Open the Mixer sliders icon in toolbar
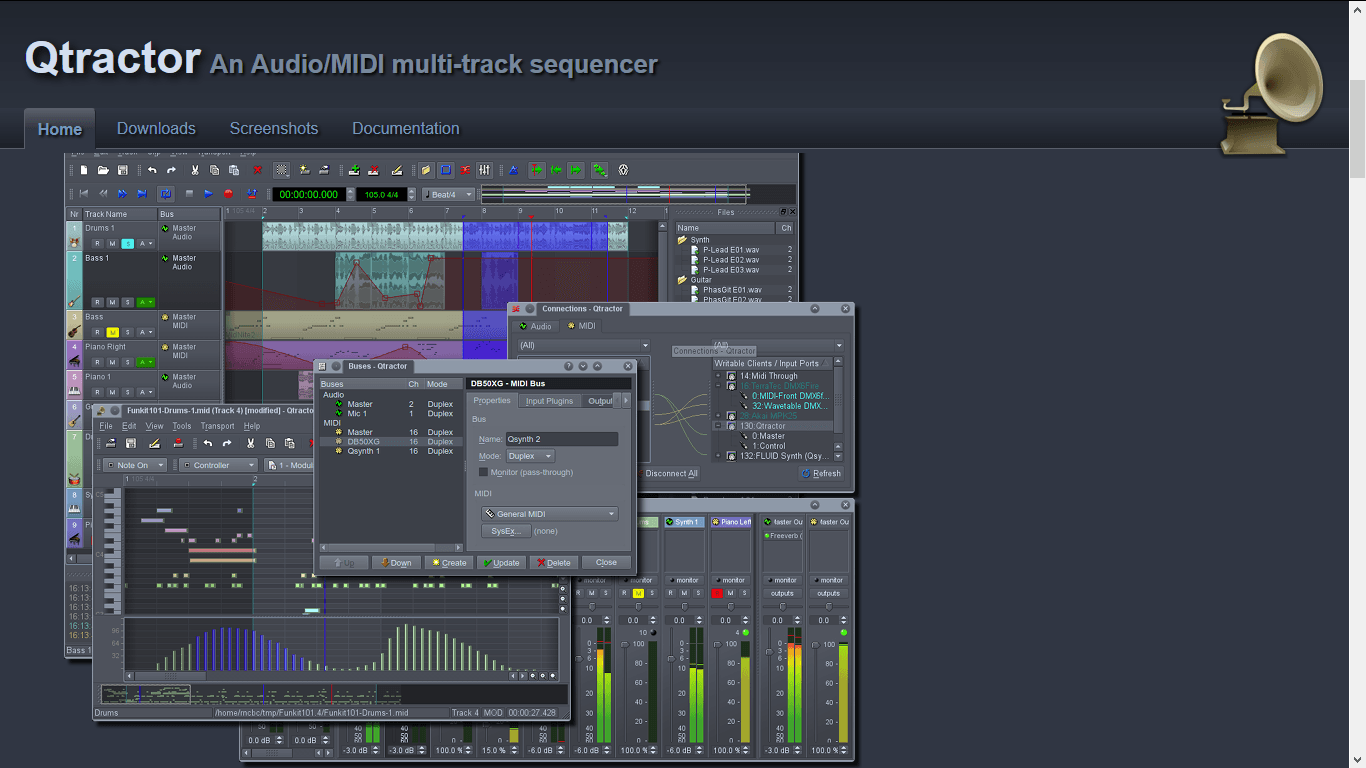The image size is (1366, 768). click(x=484, y=170)
